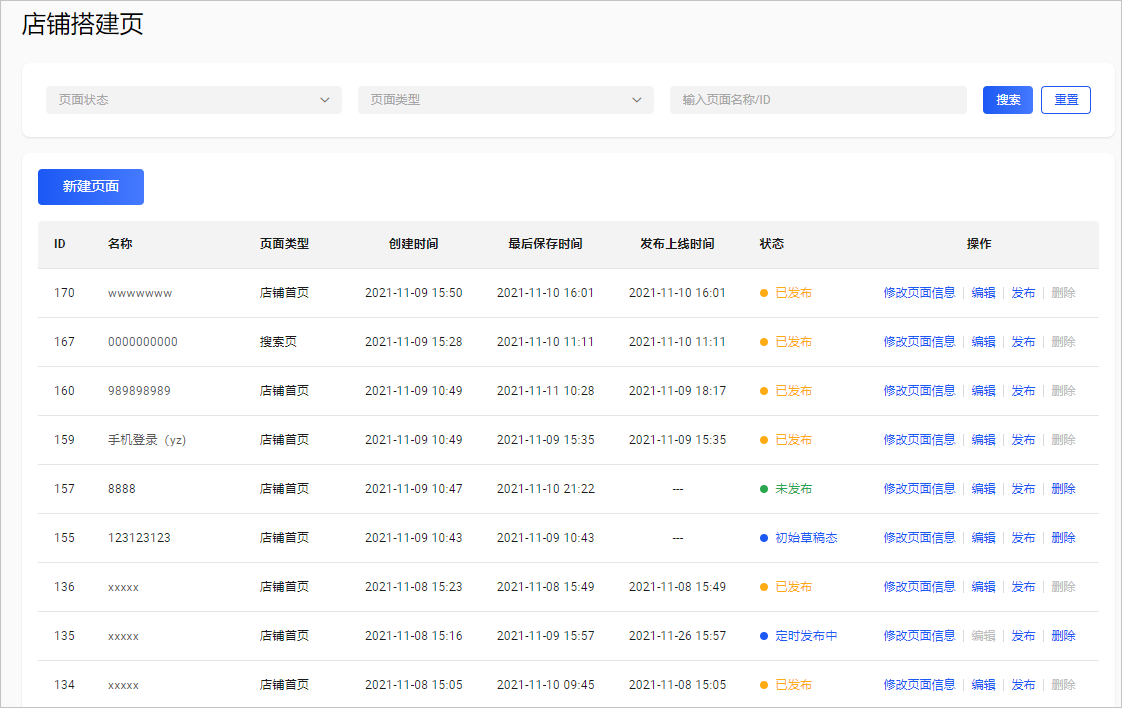Click 删除 for row 8888
The image size is (1122, 708).
coord(1063,489)
